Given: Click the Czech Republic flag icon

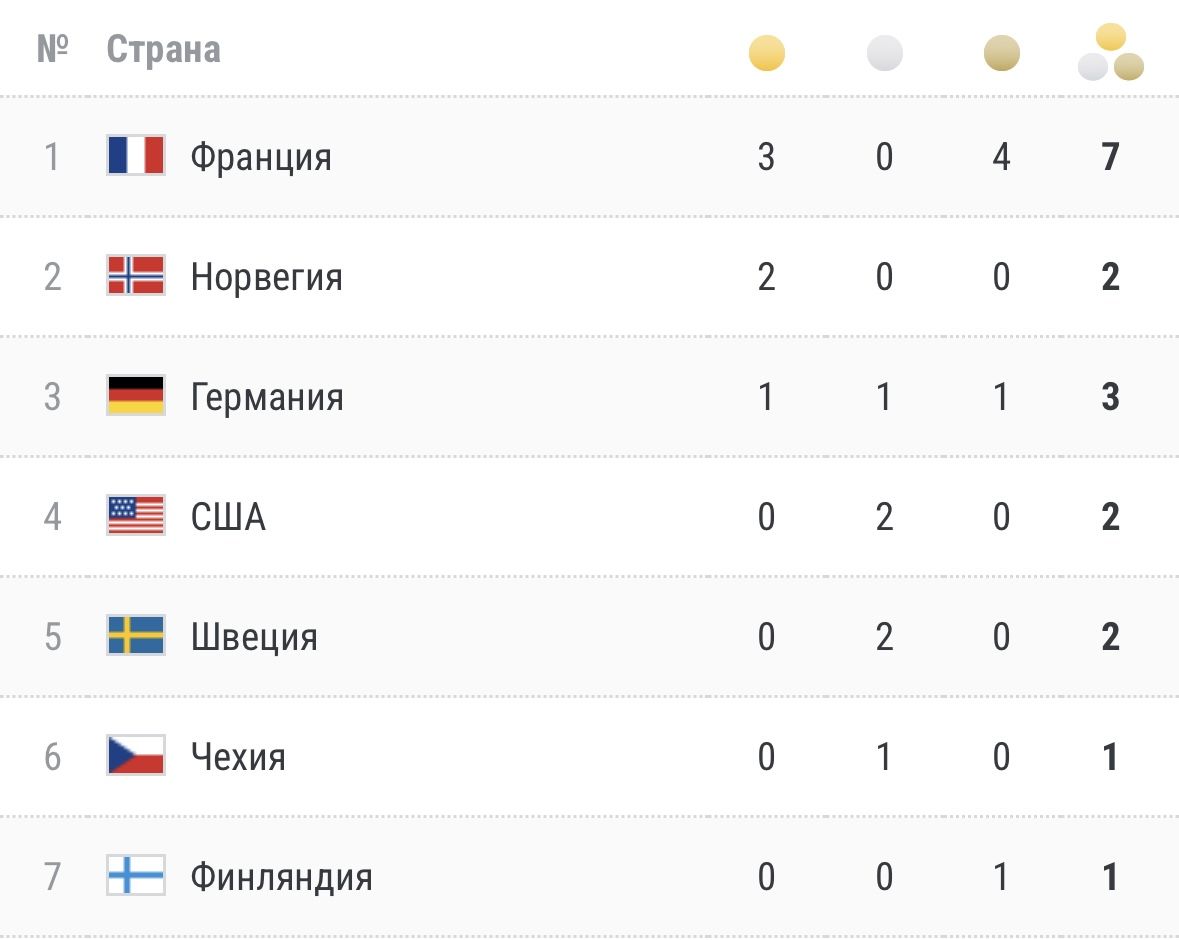Looking at the screenshot, I should [136, 755].
